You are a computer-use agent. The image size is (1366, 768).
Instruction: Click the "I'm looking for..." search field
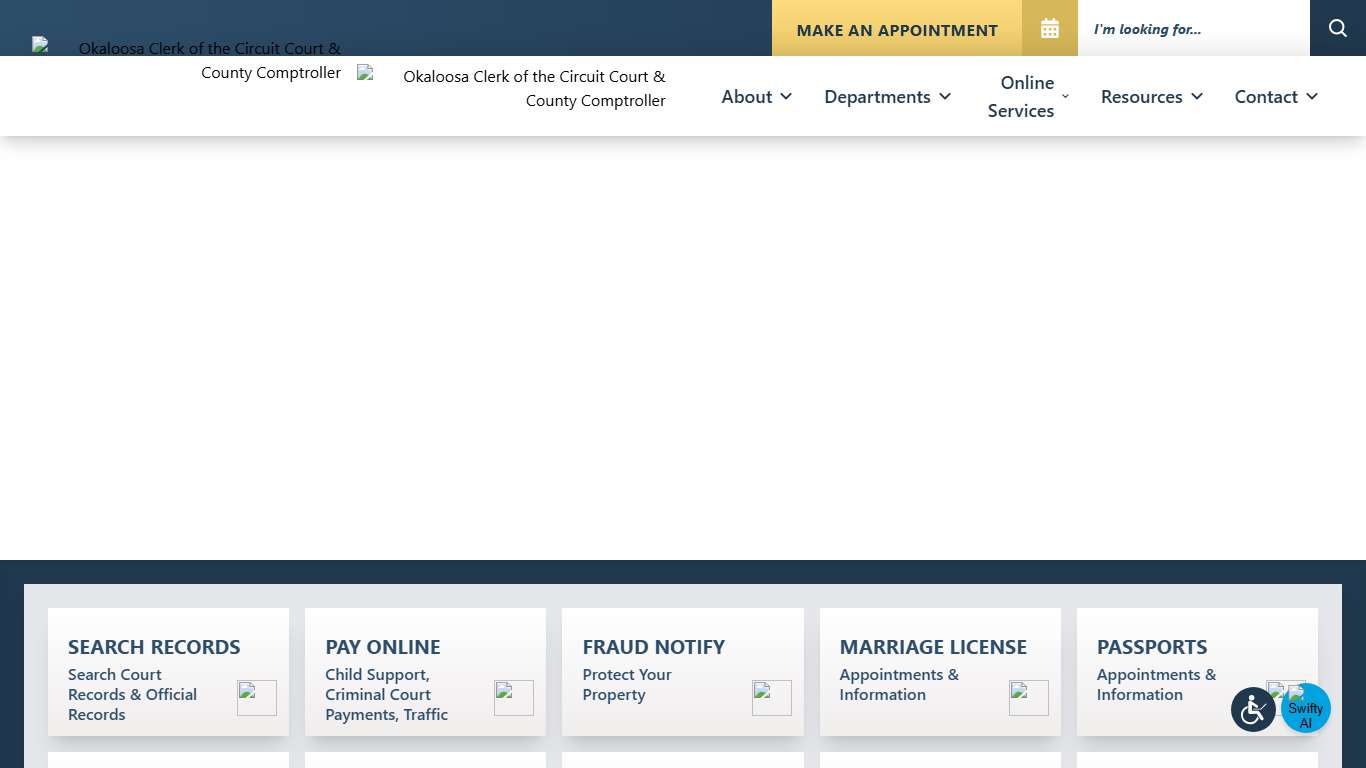coord(1192,29)
